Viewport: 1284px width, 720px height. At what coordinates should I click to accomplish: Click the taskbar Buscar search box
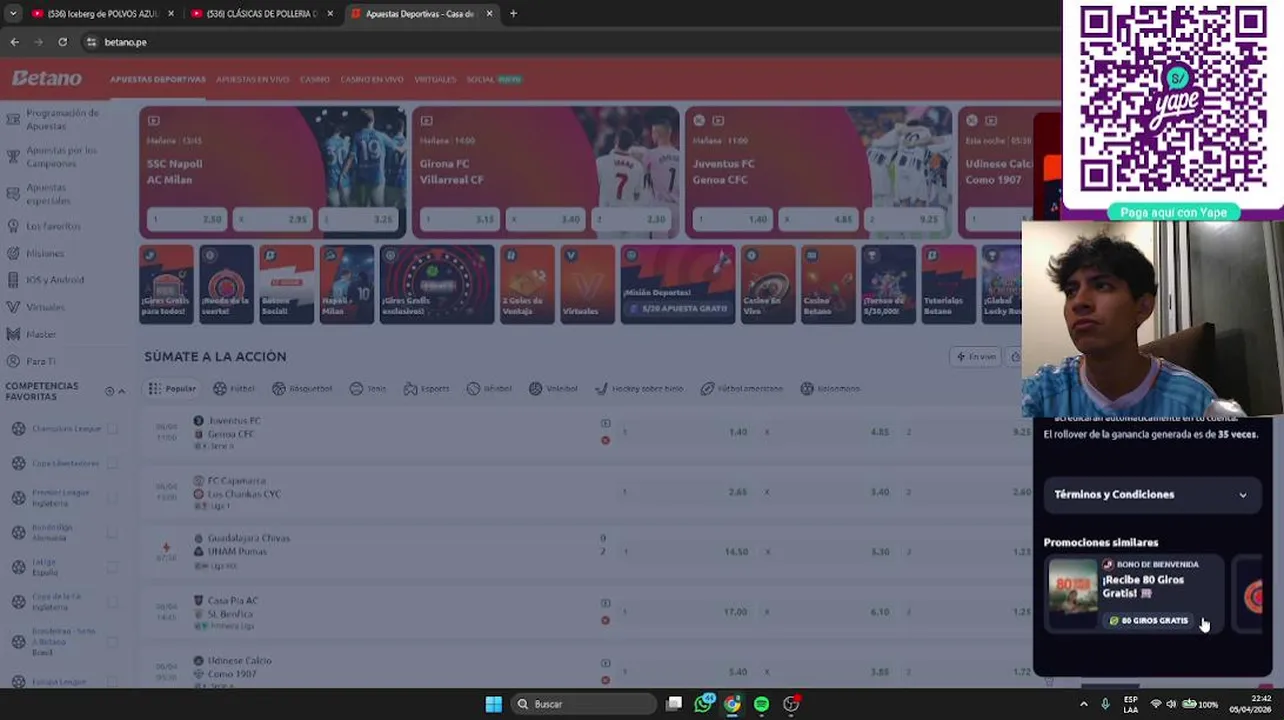[x=582, y=704]
